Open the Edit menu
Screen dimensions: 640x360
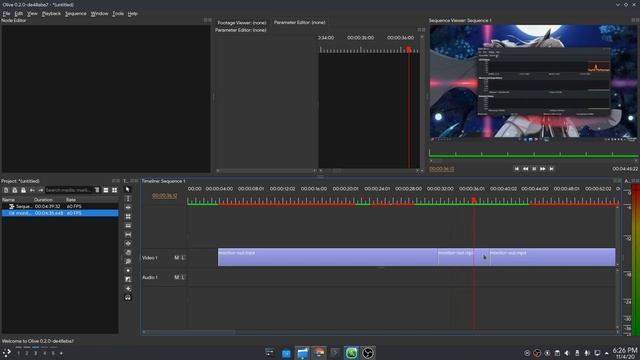click(19, 13)
